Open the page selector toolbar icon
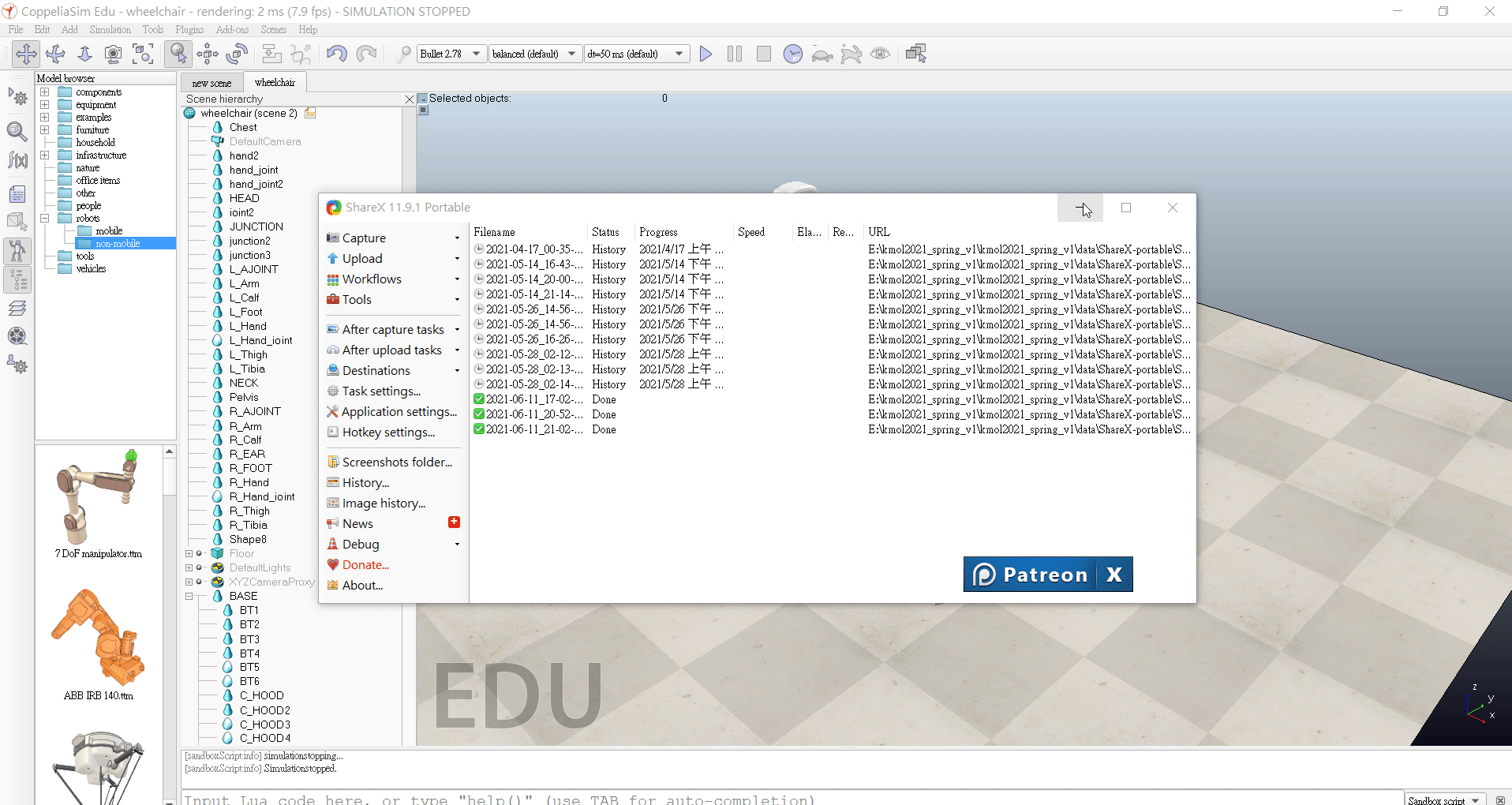Image resolution: width=1512 pixels, height=805 pixels. pos(916,54)
